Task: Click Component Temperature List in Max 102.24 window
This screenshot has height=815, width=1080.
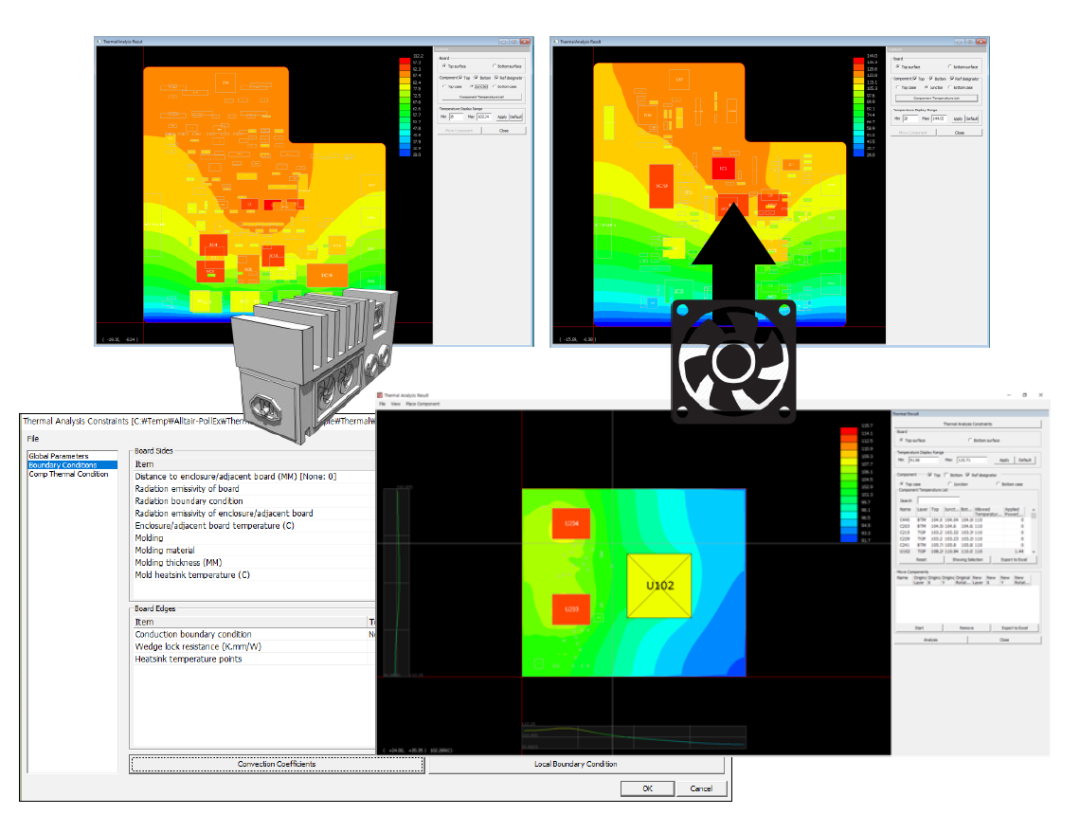Action: tap(482, 97)
